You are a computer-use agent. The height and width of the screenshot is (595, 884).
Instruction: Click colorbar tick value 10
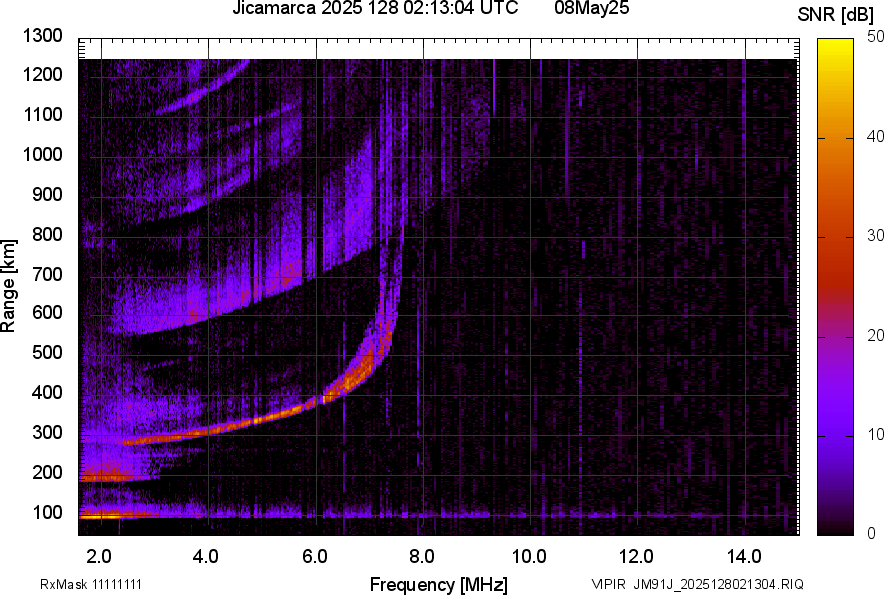875,434
